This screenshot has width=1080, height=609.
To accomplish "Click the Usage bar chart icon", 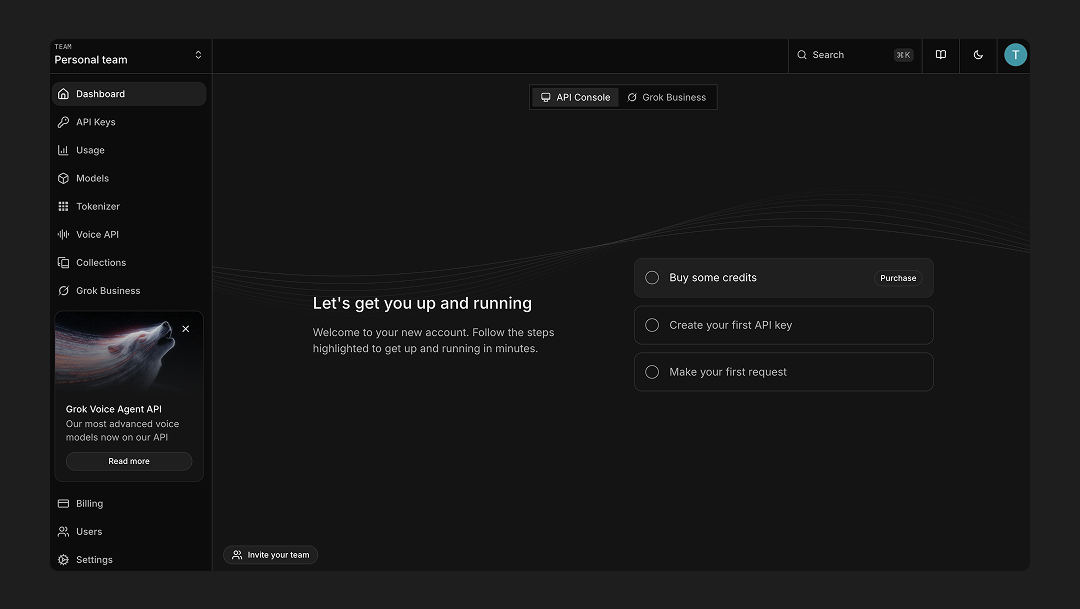I will 63,150.
